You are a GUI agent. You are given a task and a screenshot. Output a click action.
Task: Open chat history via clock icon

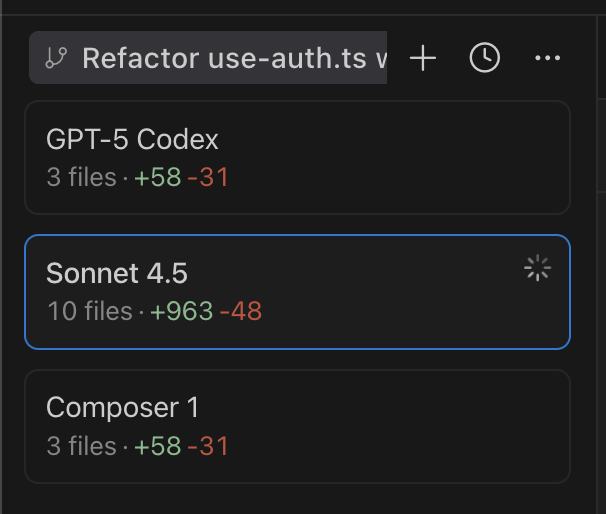[485, 58]
